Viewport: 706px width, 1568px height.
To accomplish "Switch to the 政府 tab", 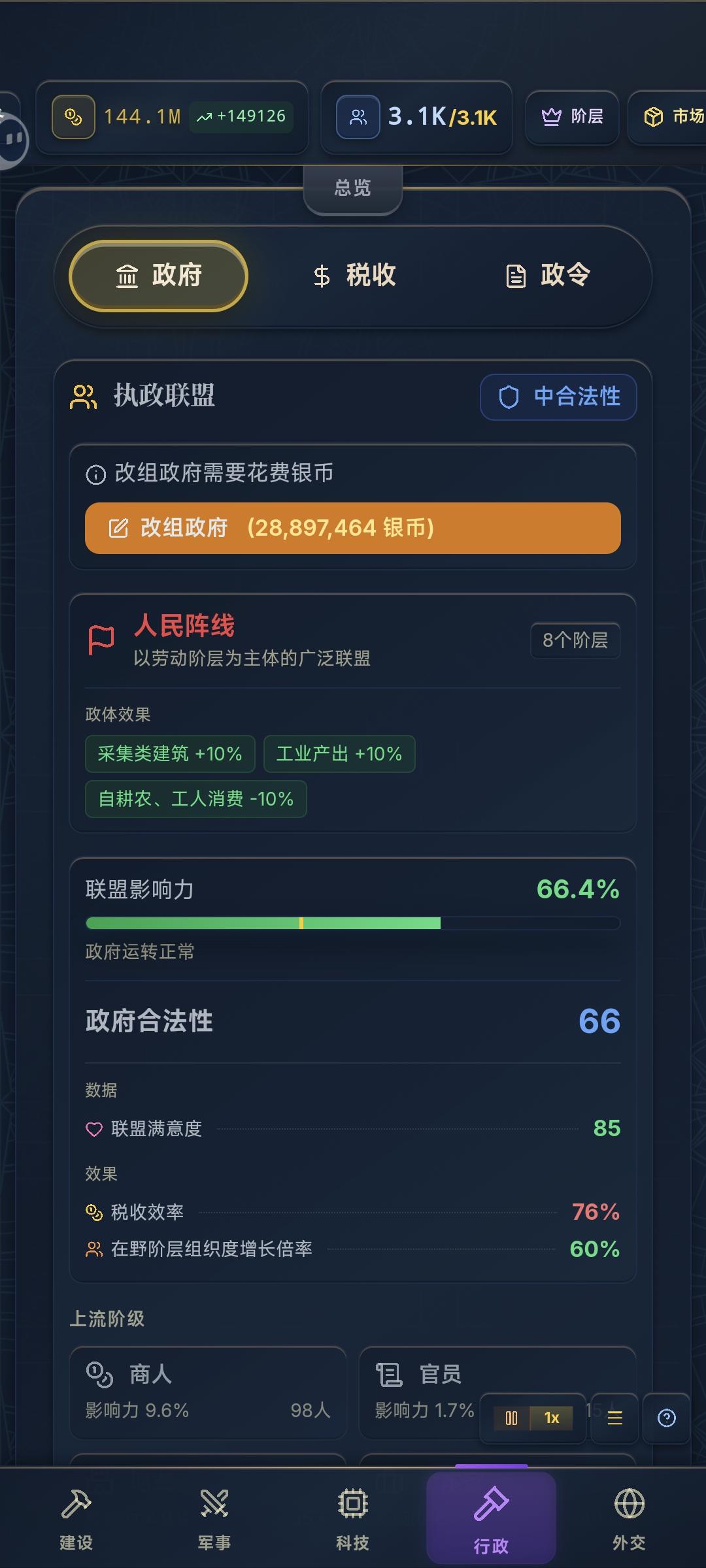I will pyautogui.click(x=158, y=276).
